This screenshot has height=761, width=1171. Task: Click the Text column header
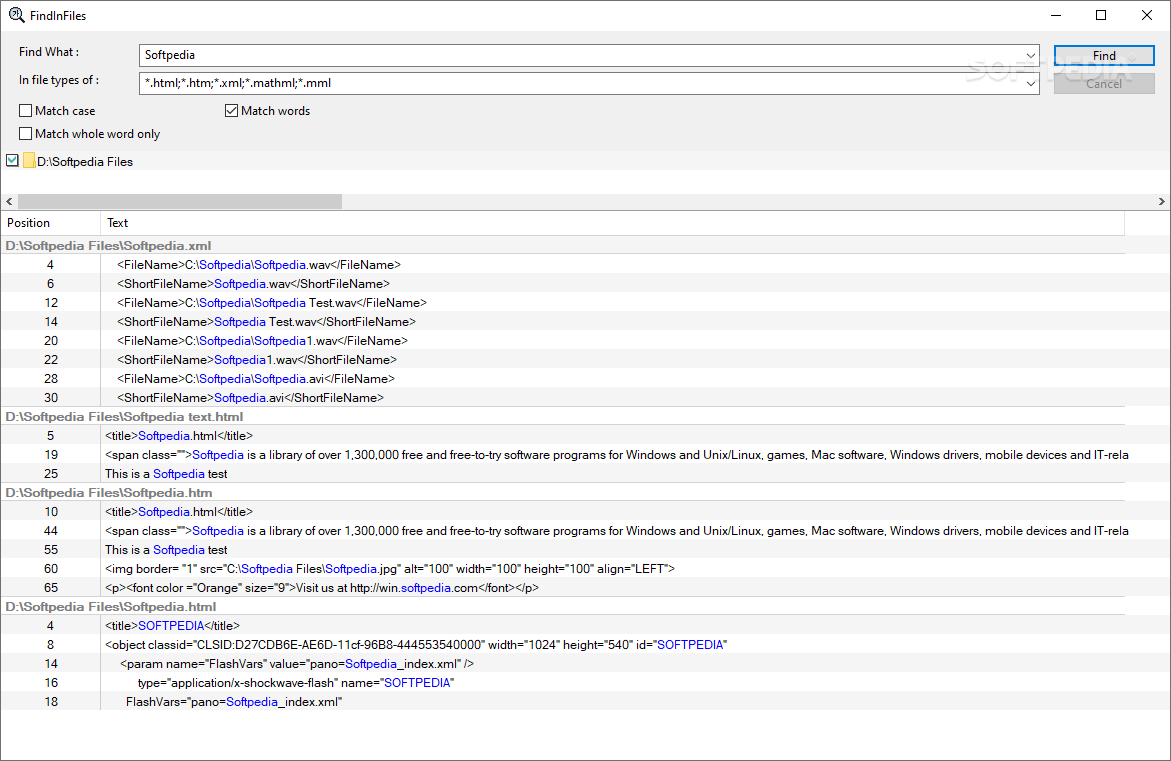[x=612, y=223]
